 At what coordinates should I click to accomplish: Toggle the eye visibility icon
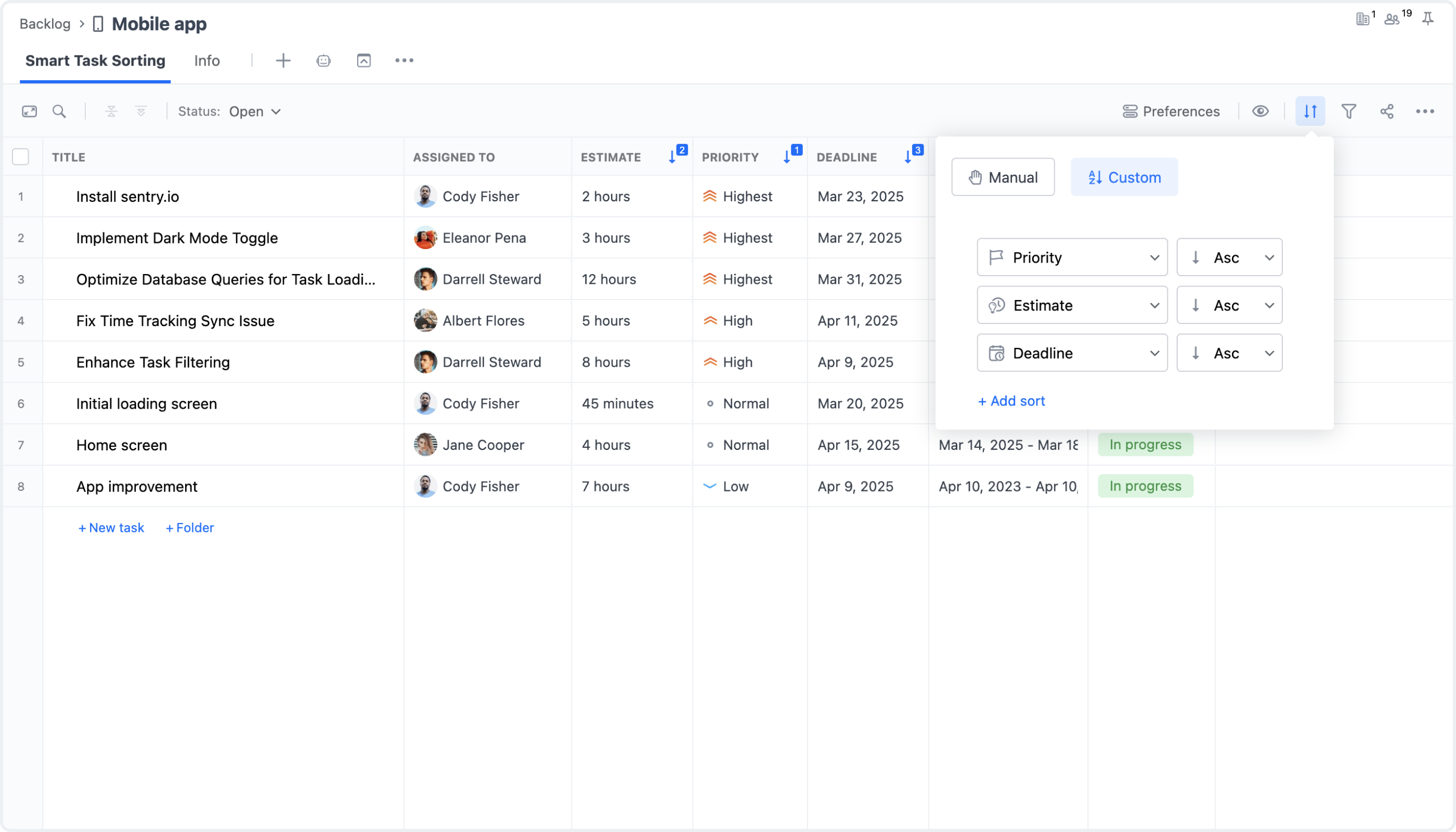(1260, 111)
